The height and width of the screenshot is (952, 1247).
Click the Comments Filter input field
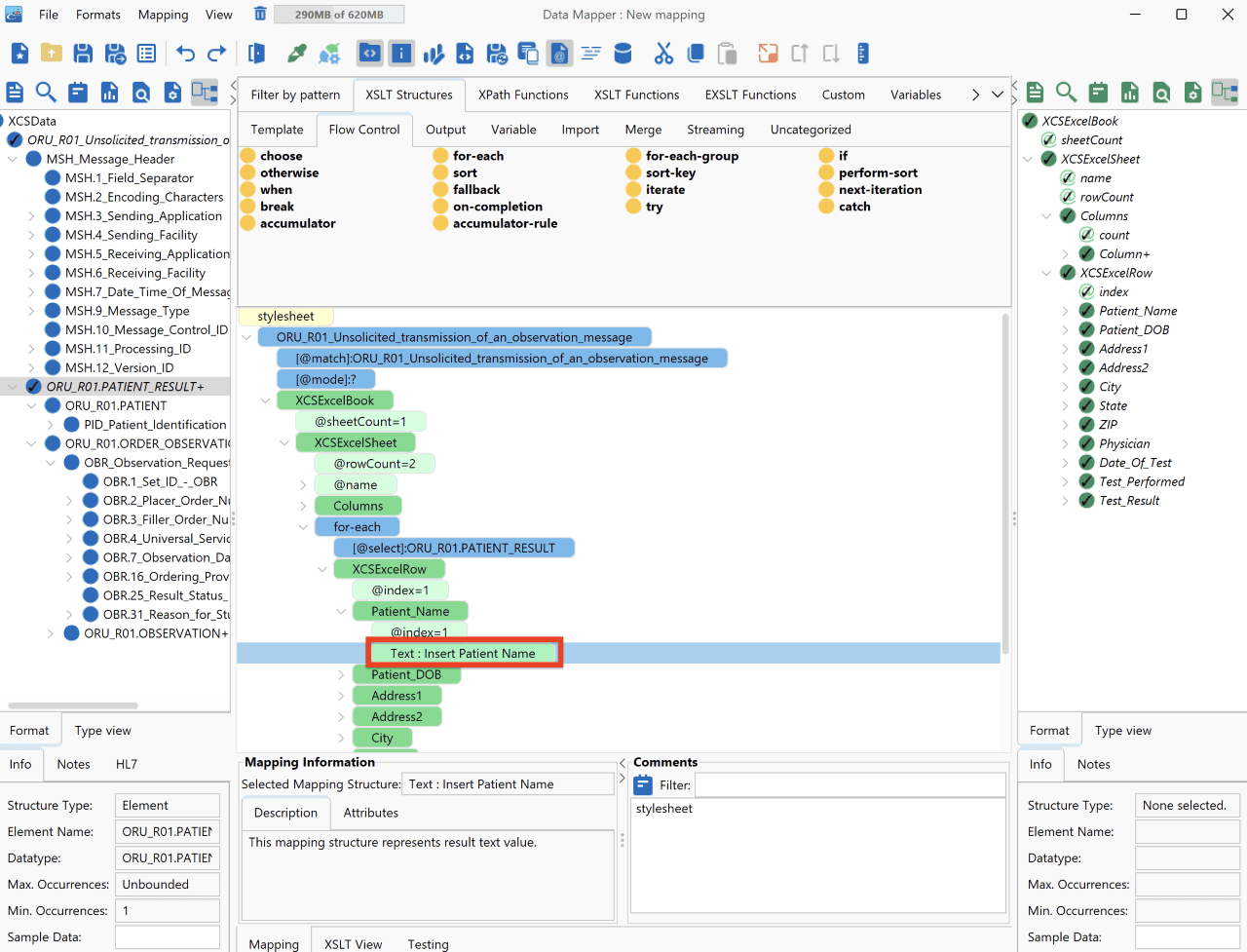click(x=850, y=785)
